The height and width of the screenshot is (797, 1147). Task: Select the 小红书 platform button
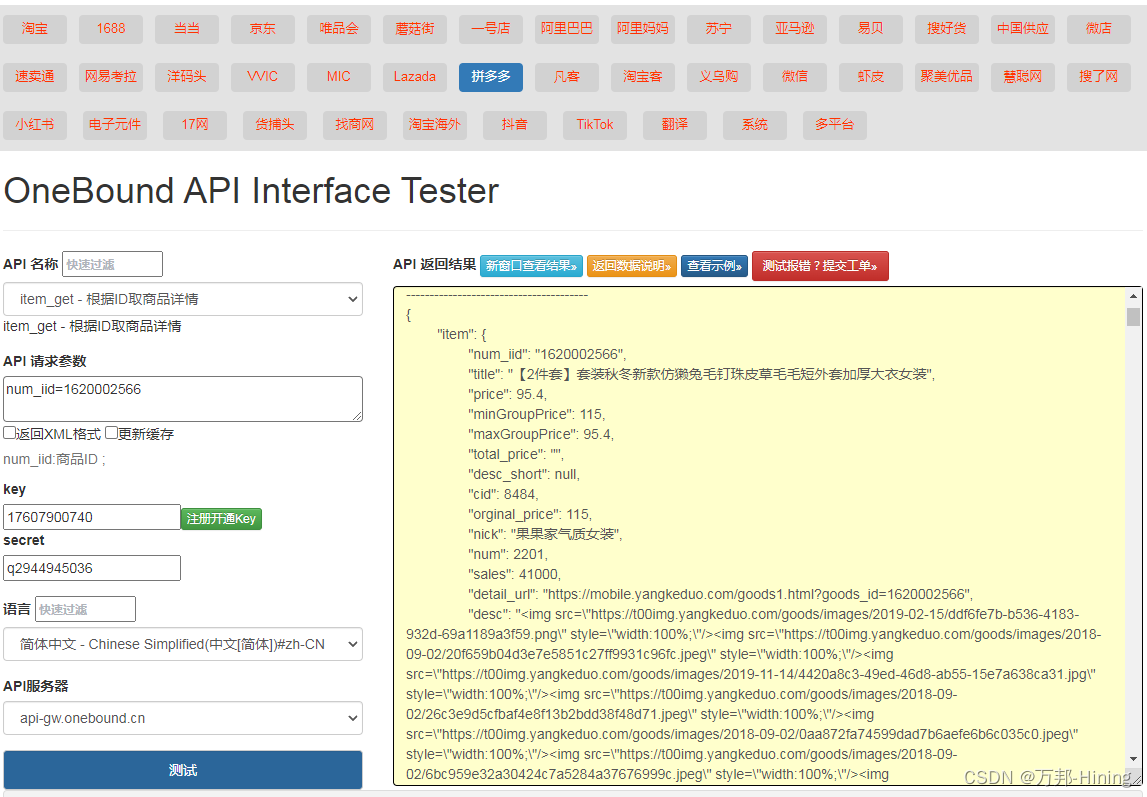pyautogui.click(x=35, y=125)
